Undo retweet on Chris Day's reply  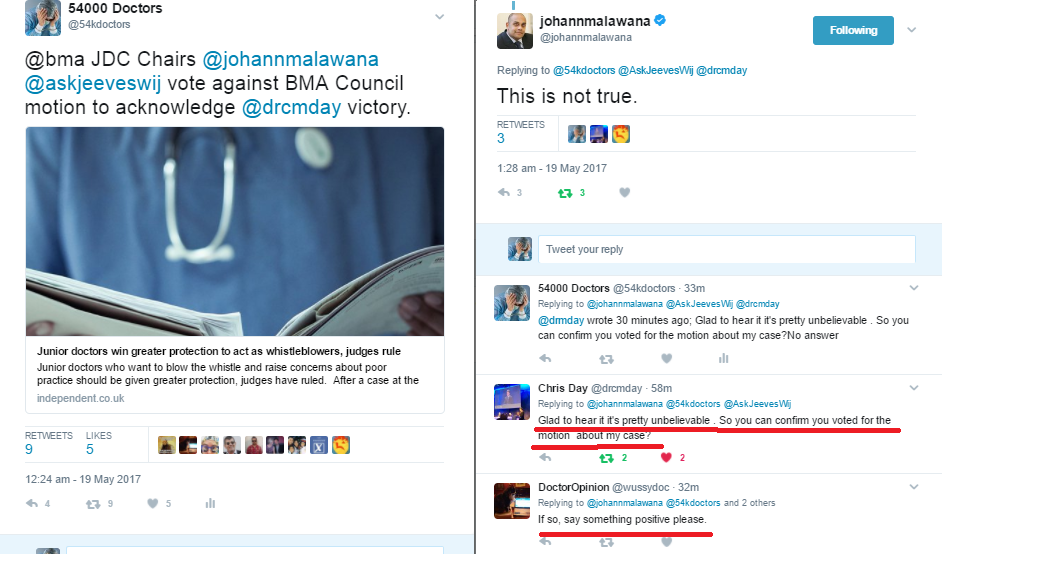[x=606, y=458]
